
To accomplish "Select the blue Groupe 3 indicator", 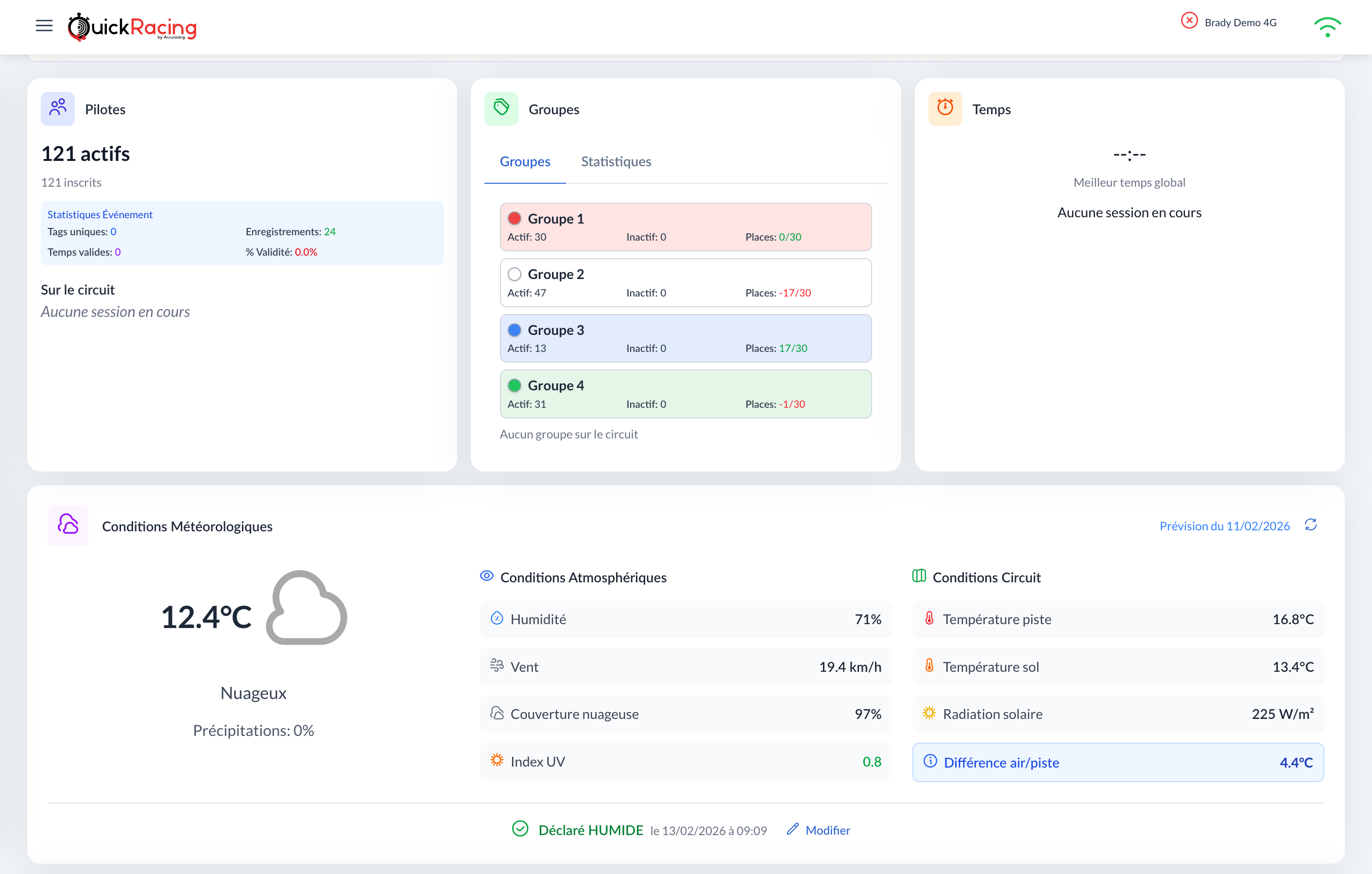I will pos(514,330).
